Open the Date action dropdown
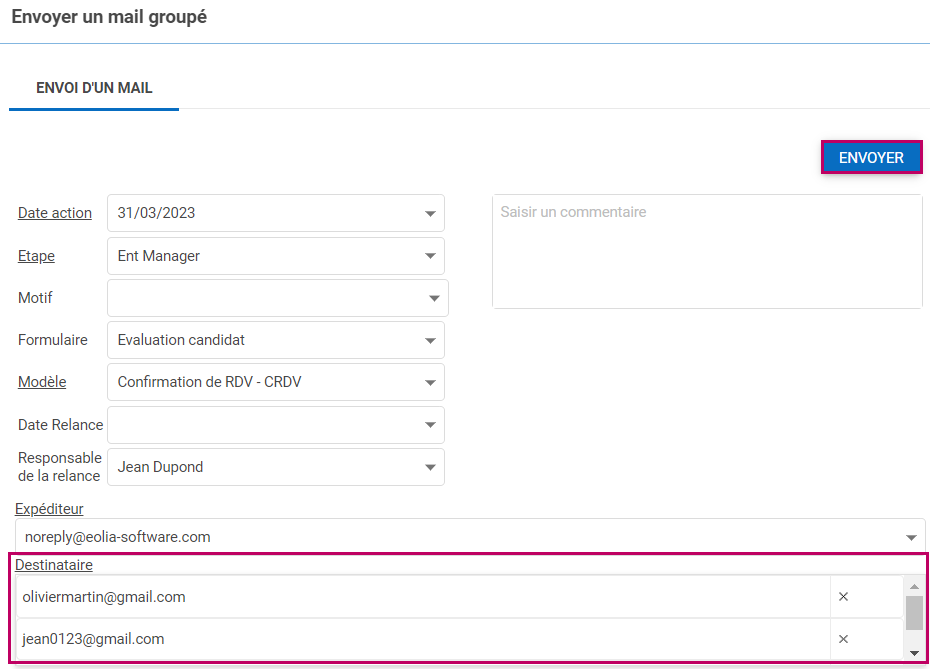 point(430,213)
